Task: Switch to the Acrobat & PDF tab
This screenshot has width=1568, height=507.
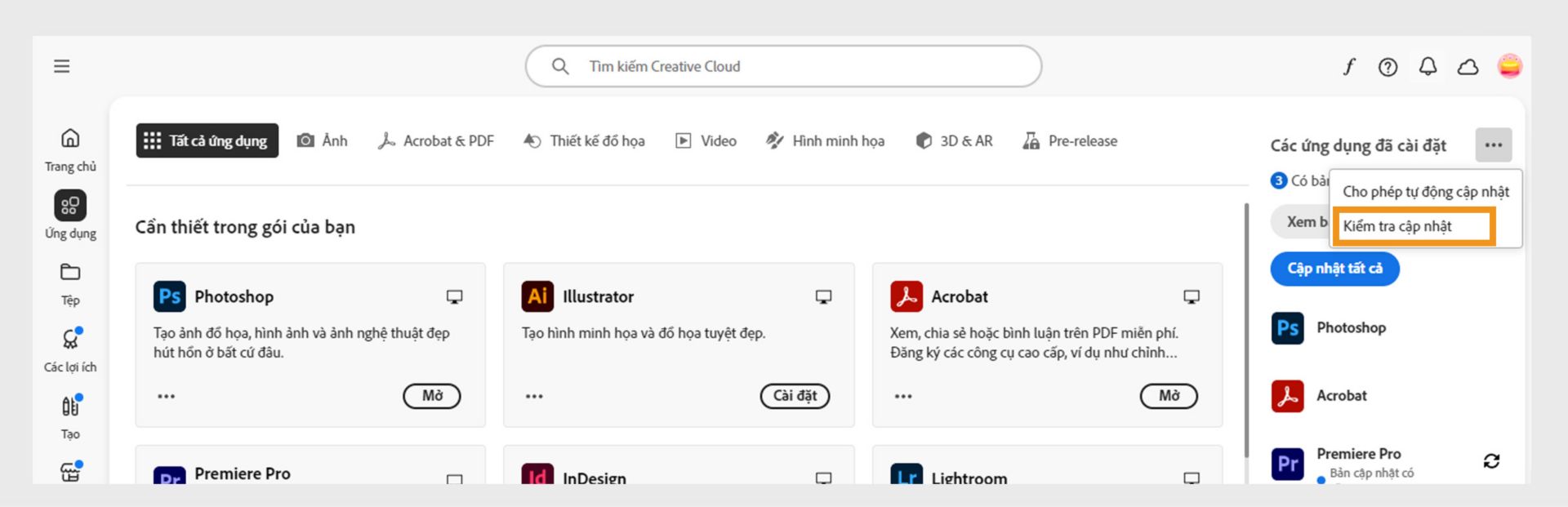Action: click(436, 140)
